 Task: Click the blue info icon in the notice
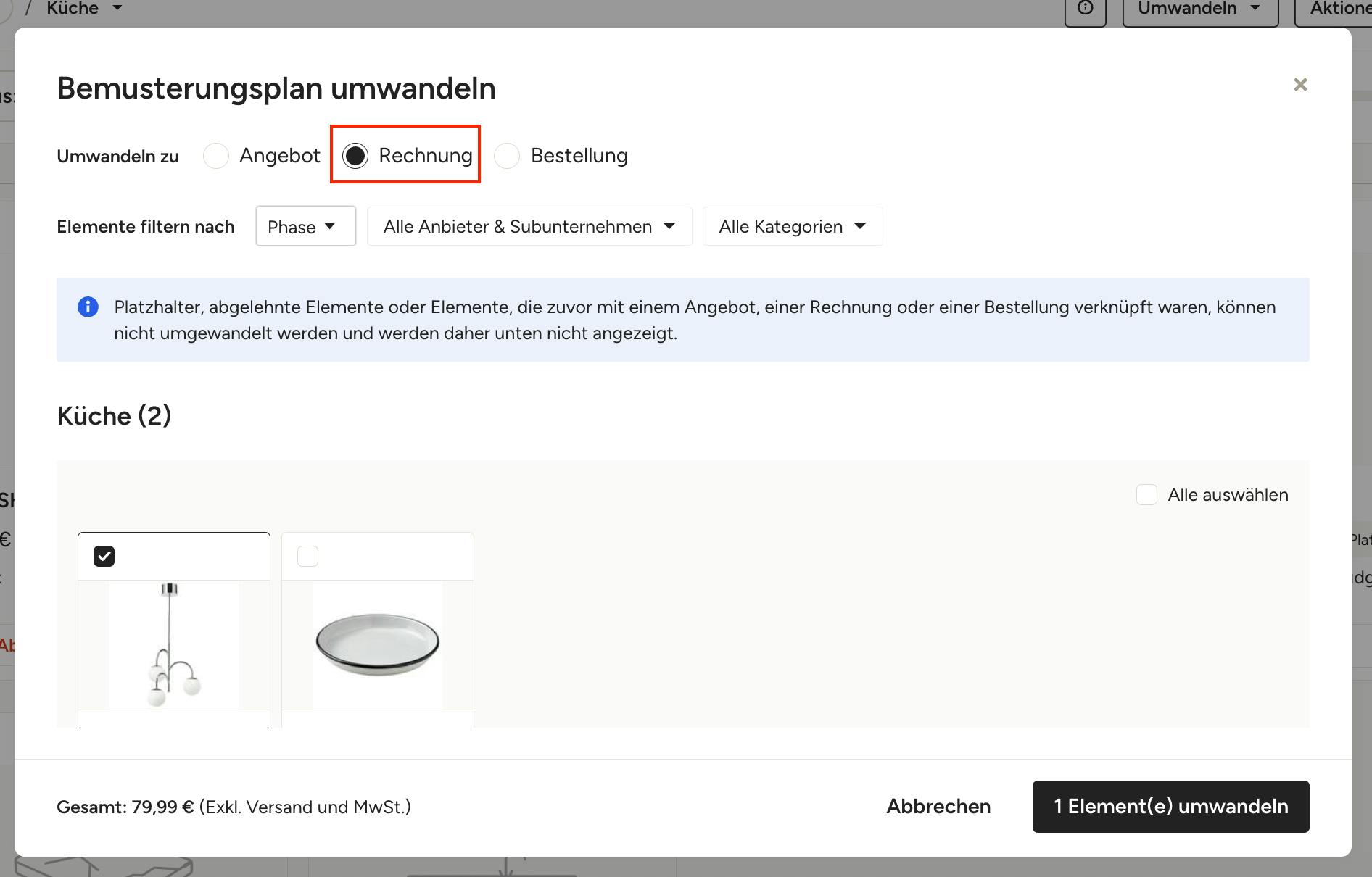(x=88, y=307)
